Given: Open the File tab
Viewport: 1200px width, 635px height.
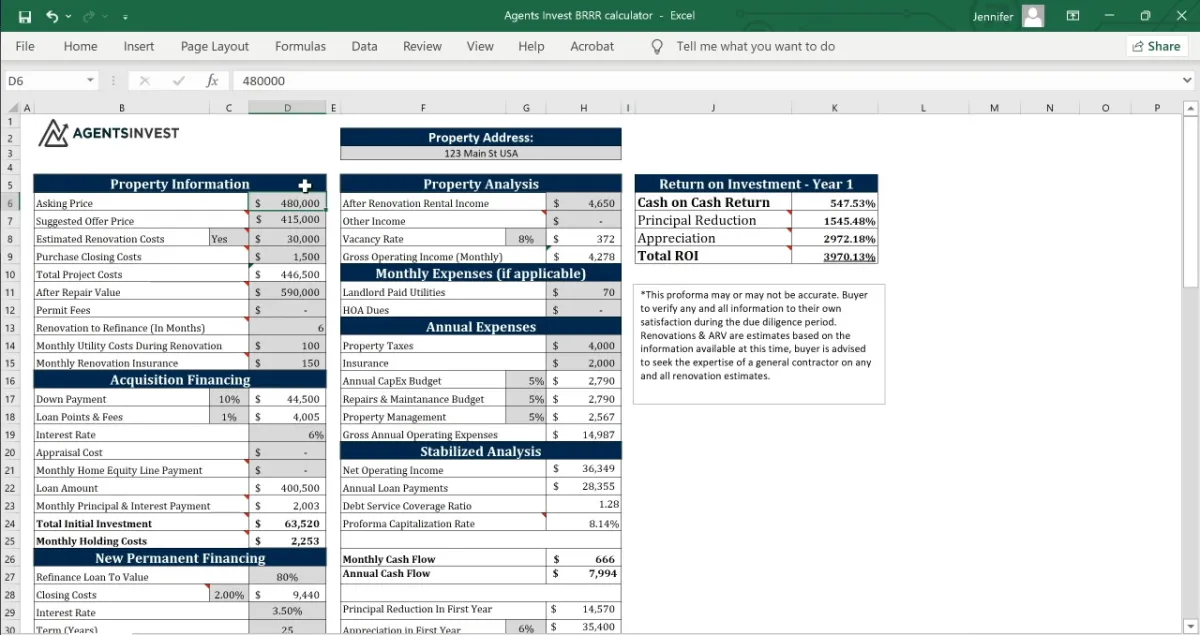Looking at the screenshot, I should [25, 46].
